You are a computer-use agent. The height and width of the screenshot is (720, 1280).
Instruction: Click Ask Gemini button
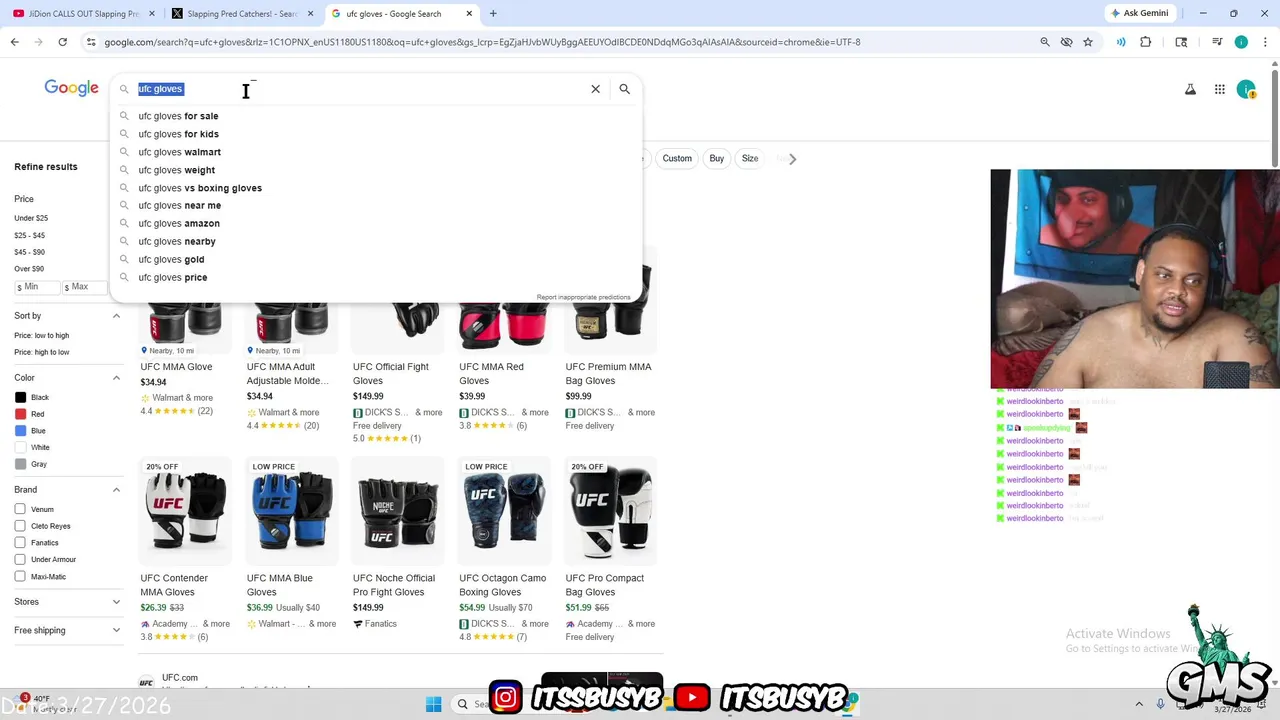pyautogui.click(x=1139, y=14)
